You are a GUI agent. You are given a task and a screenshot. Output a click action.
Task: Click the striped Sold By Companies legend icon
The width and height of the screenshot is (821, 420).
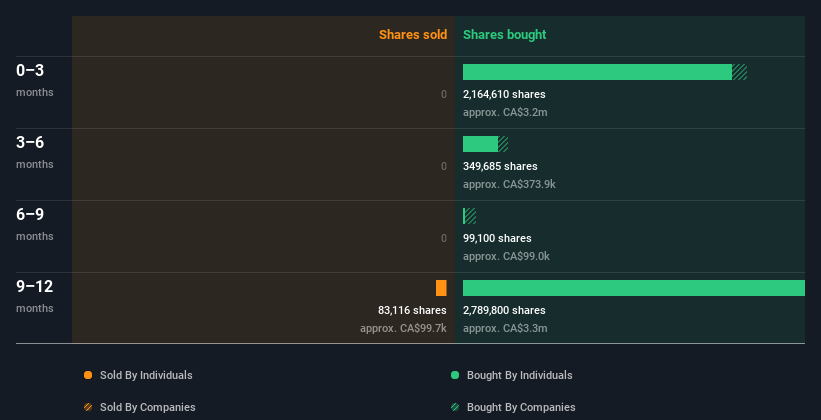(88, 407)
